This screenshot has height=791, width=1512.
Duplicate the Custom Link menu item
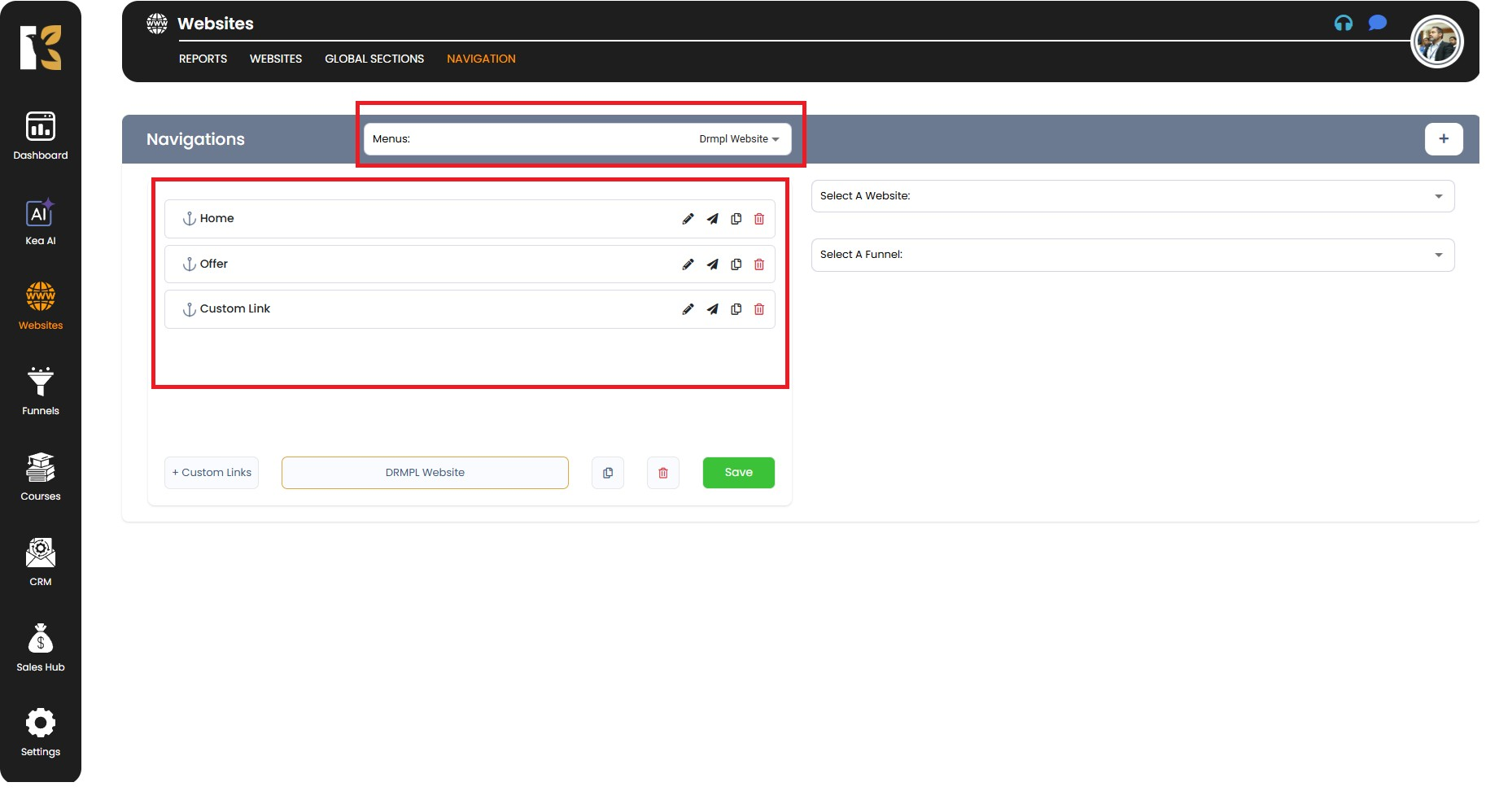coord(736,309)
